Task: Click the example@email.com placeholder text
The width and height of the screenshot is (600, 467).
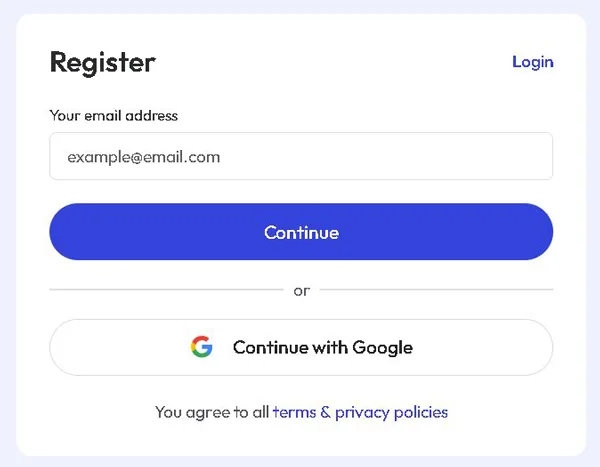Action: (x=144, y=157)
